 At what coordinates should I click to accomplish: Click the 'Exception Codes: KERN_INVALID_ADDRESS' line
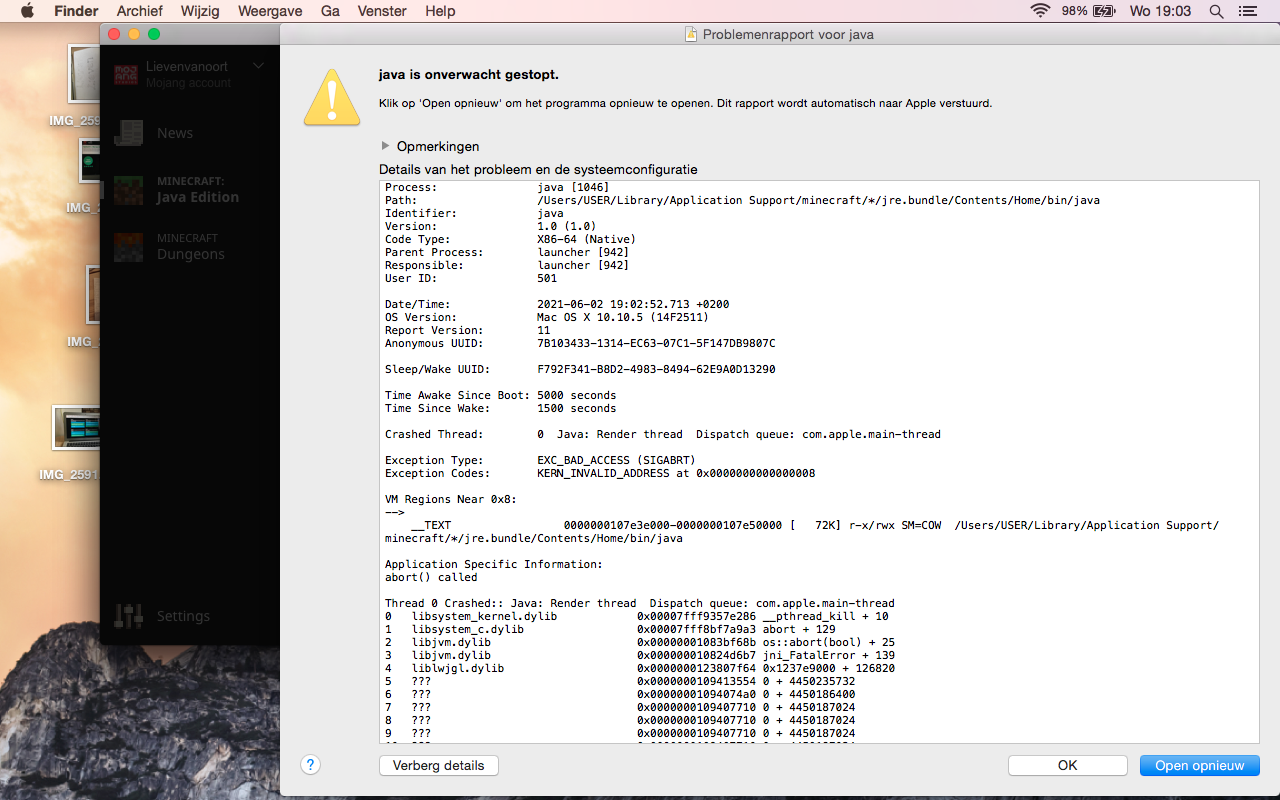tap(600, 473)
